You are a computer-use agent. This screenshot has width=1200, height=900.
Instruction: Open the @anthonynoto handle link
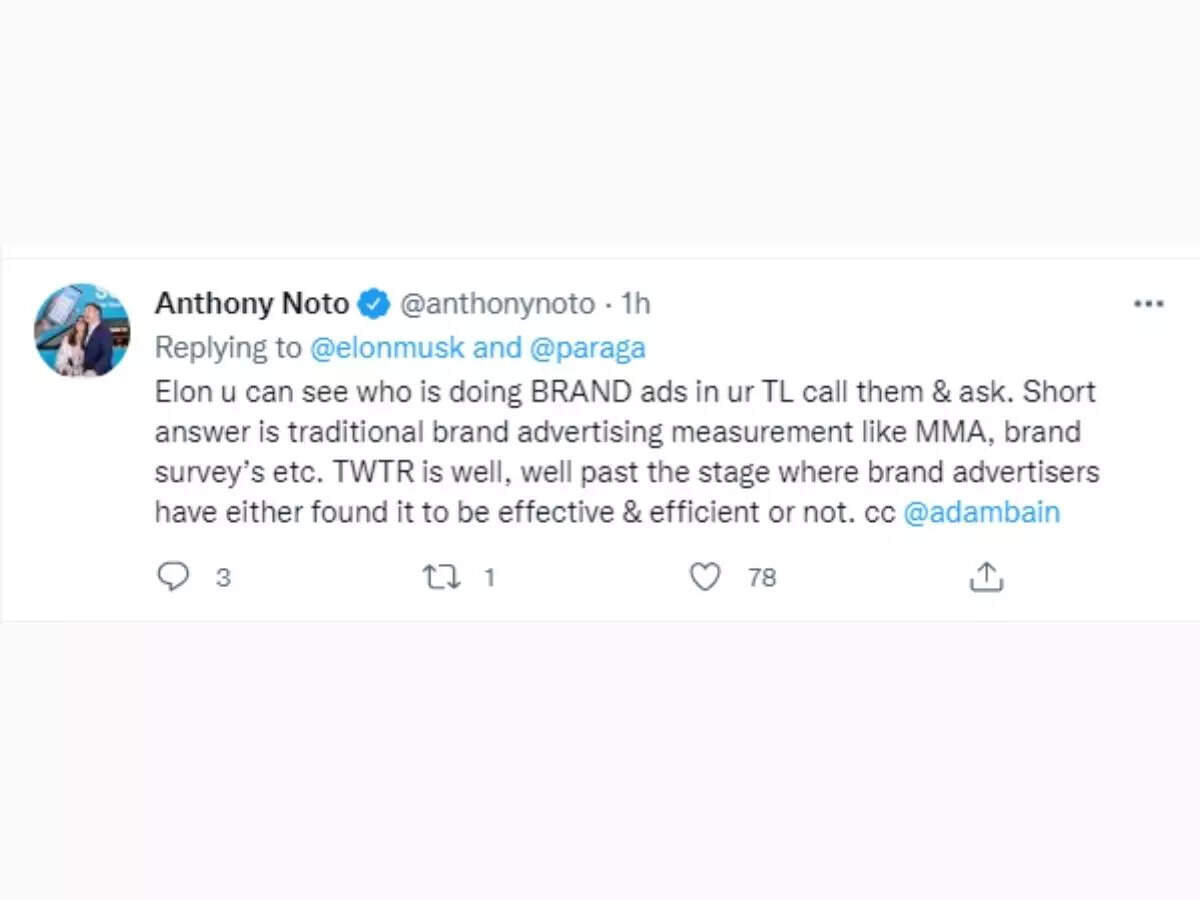[x=497, y=304]
